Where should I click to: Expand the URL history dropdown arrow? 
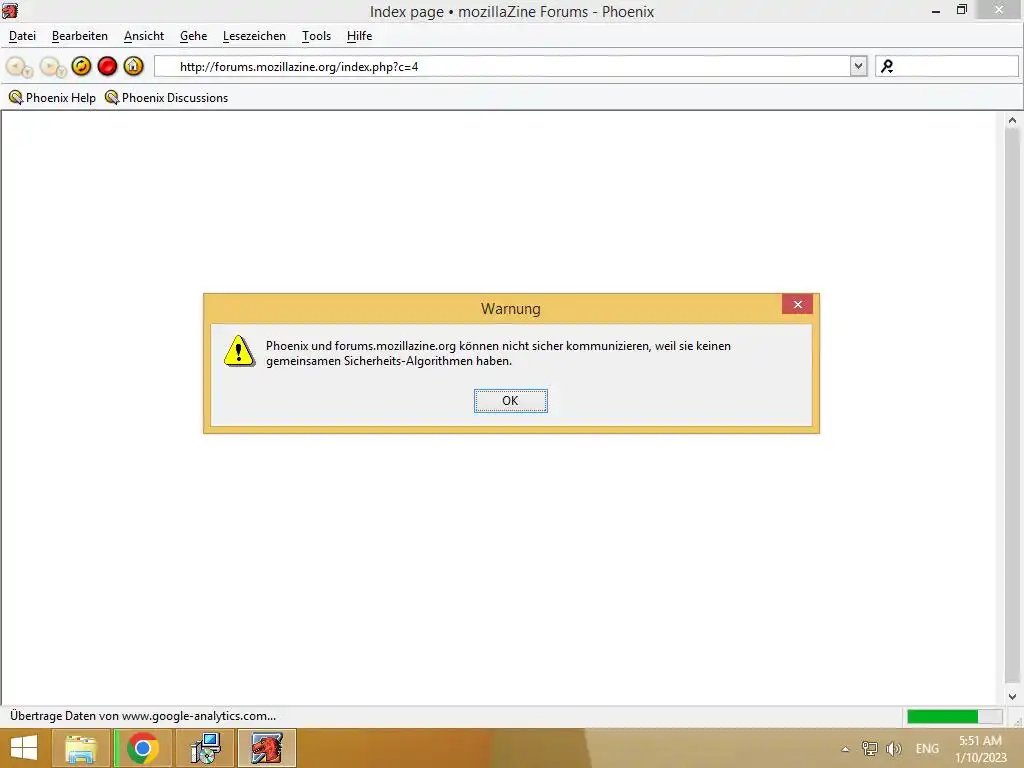click(858, 66)
